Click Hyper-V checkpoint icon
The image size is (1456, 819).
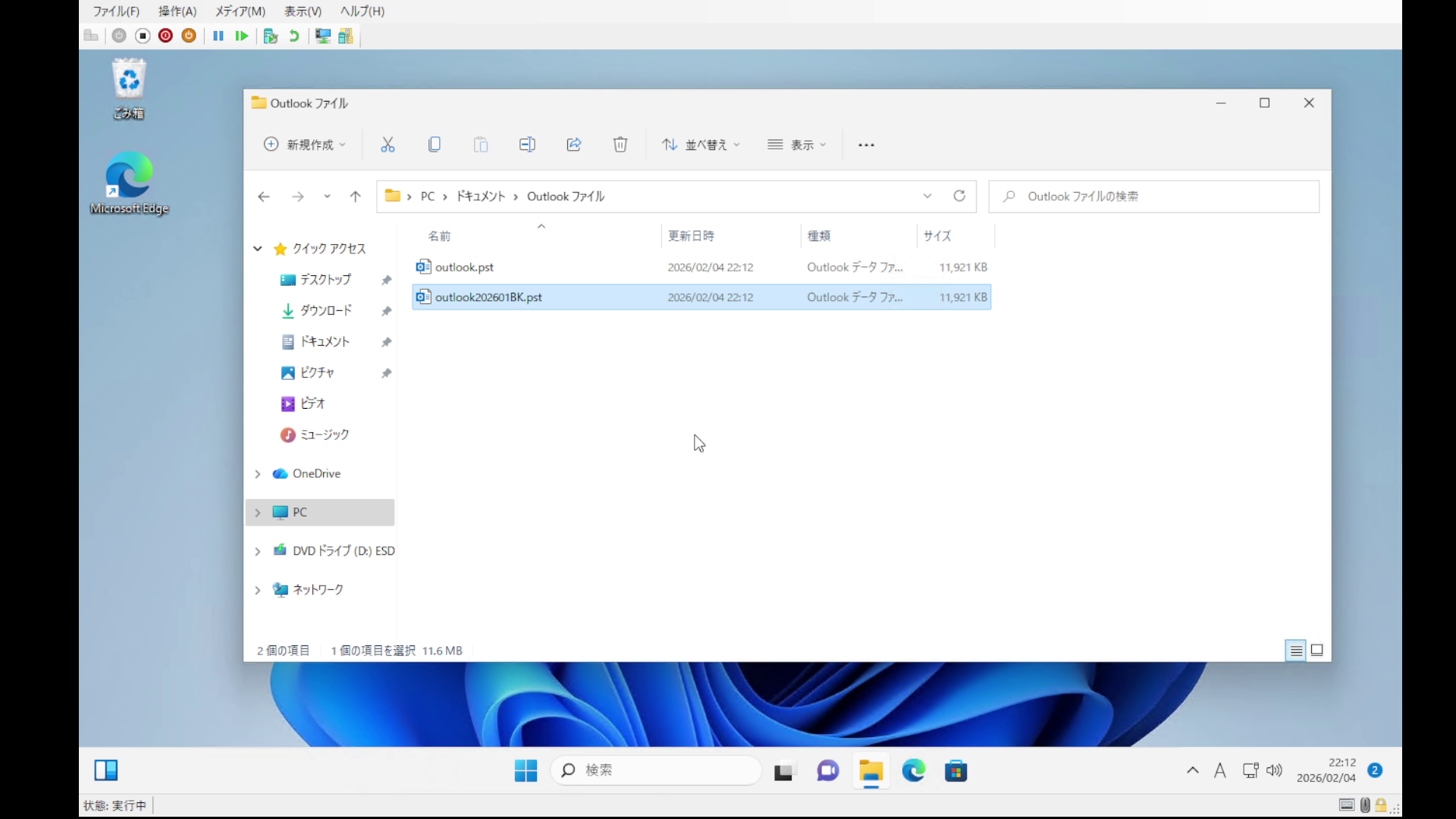[270, 36]
